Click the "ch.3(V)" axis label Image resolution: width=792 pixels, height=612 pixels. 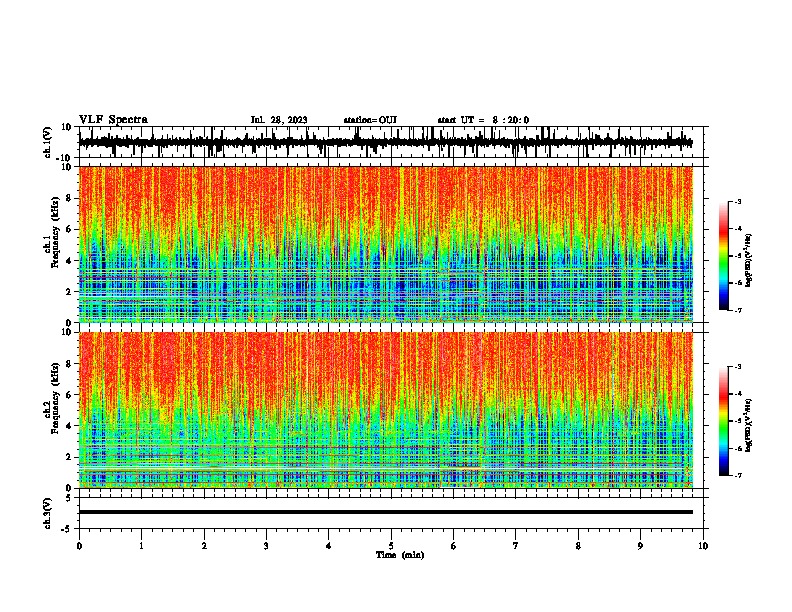click(48, 513)
